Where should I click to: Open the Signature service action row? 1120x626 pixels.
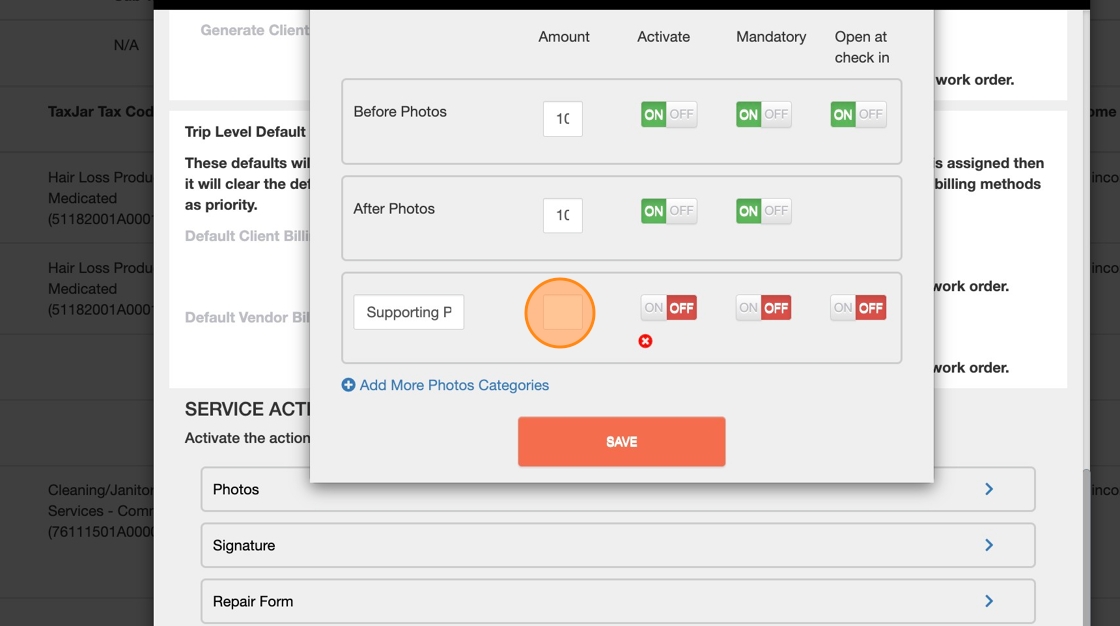tap(618, 545)
